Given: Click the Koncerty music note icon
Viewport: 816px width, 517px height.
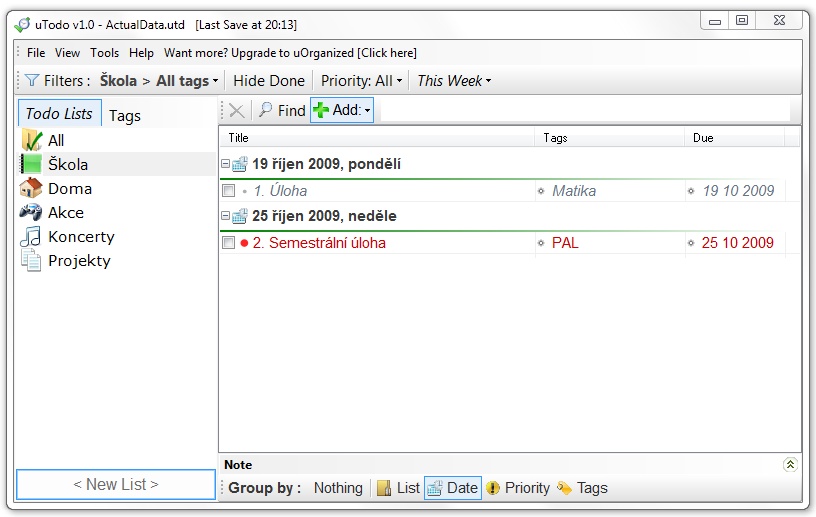Looking at the screenshot, I should [31, 236].
